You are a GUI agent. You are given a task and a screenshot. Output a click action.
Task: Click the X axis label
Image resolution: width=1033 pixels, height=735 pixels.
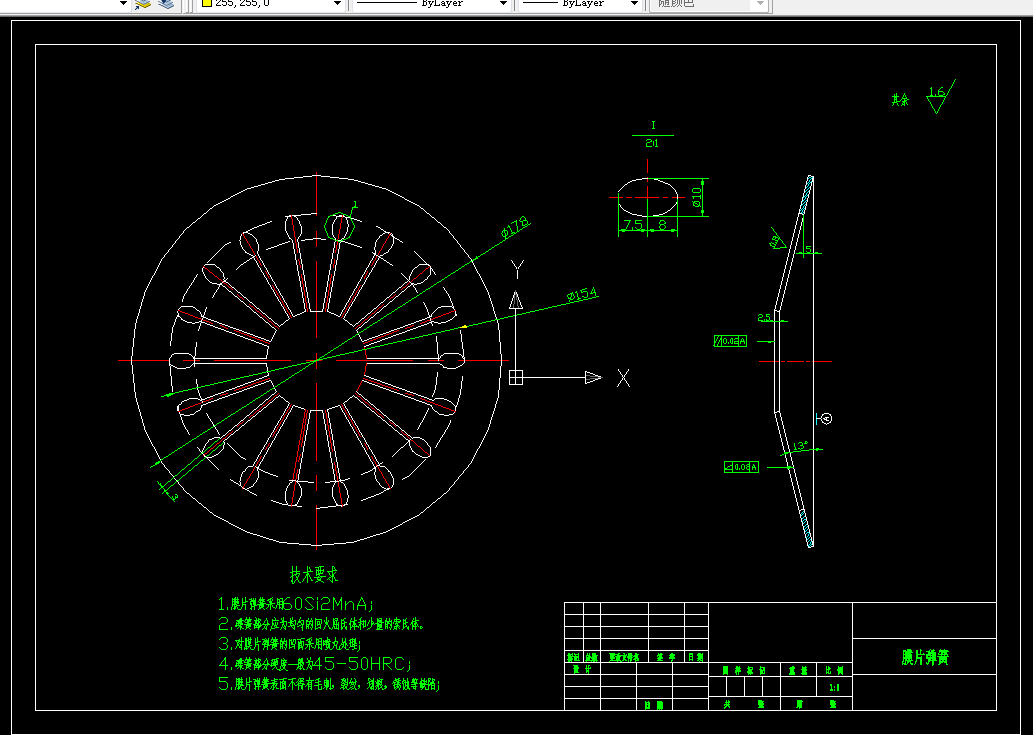[x=623, y=377]
